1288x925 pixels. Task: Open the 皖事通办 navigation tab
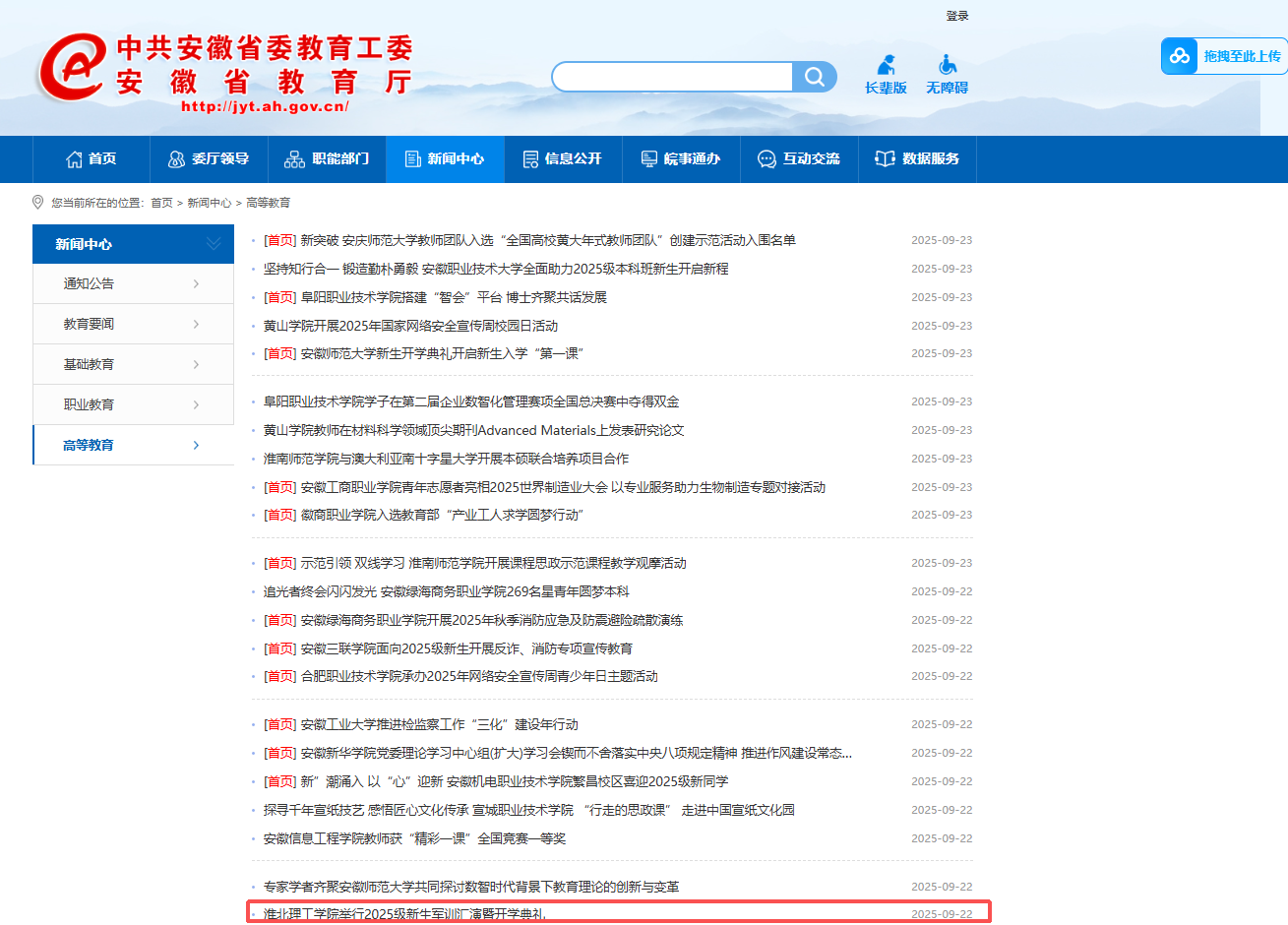(681, 159)
